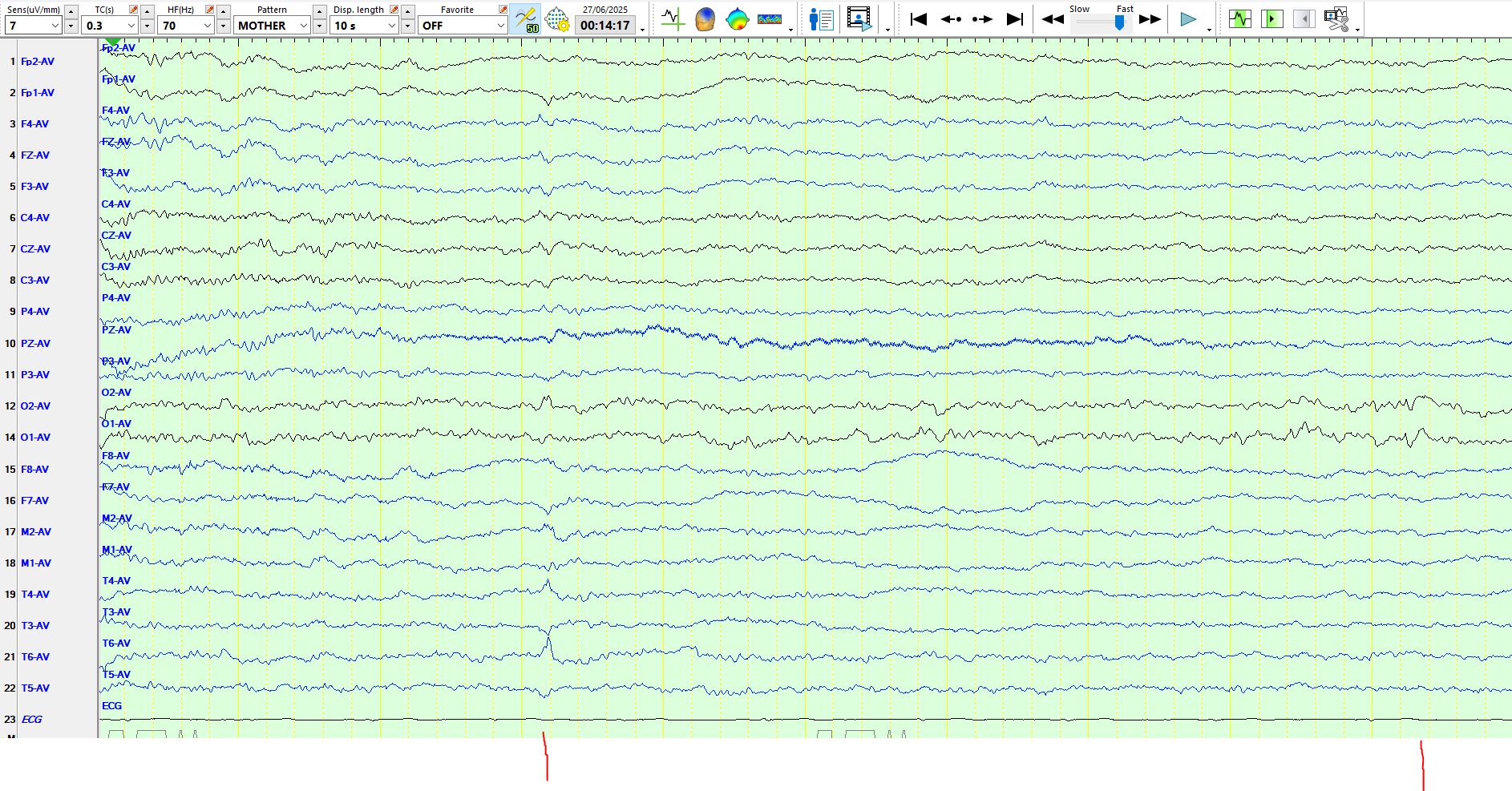Select the Fp2-AV channel label
1512x791 pixels.
pos(38,61)
